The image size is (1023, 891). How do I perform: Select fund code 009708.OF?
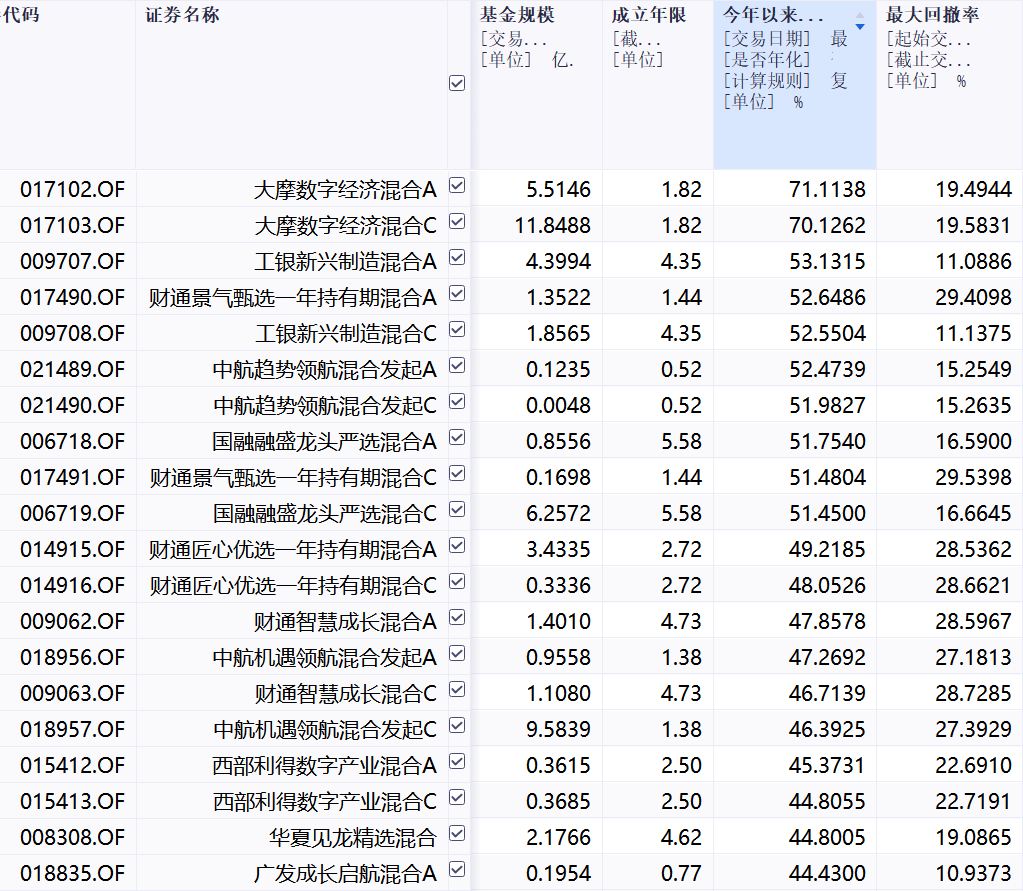(72, 333)
